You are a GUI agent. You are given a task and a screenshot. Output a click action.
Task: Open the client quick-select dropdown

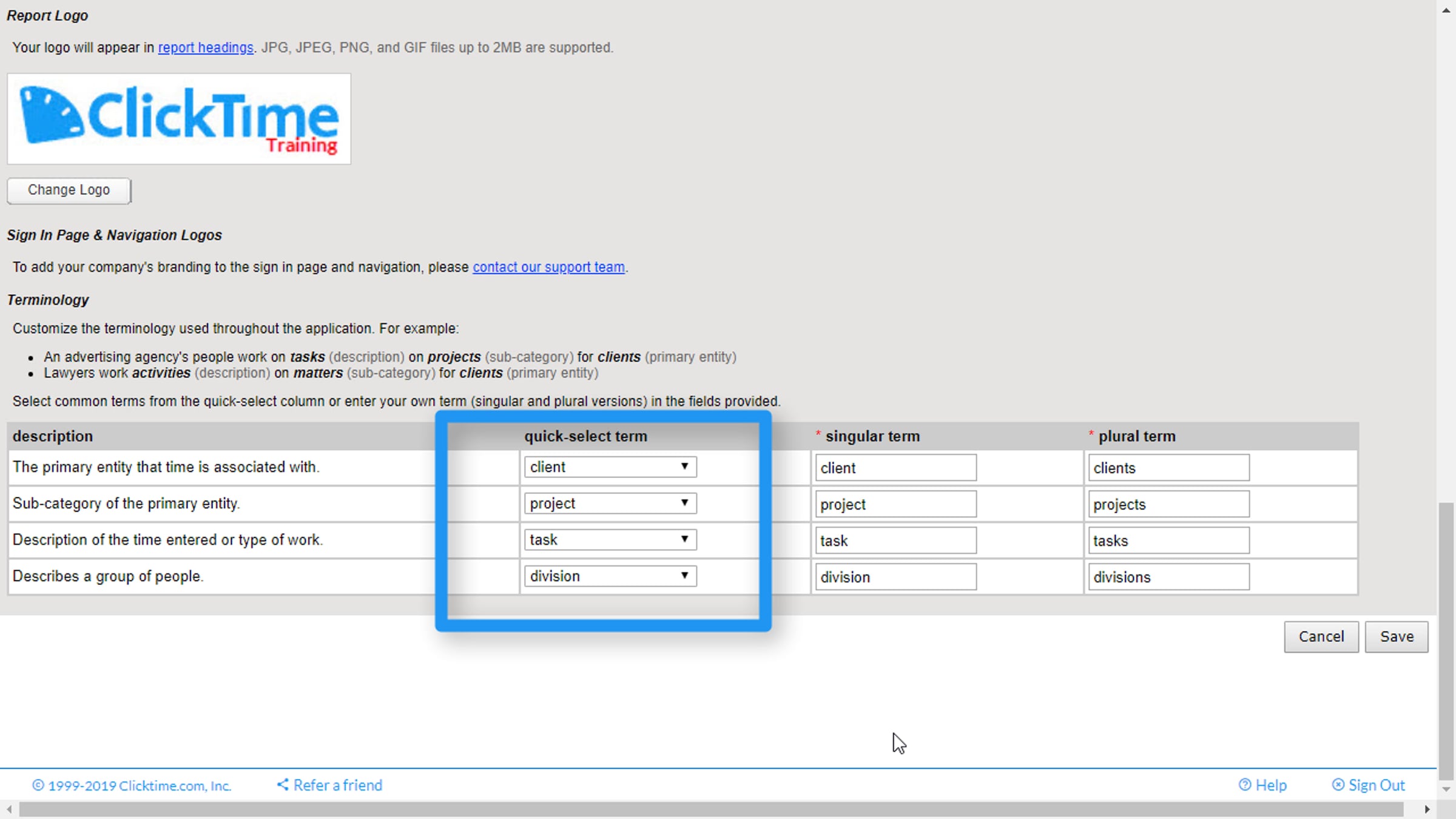coord(610,467)
